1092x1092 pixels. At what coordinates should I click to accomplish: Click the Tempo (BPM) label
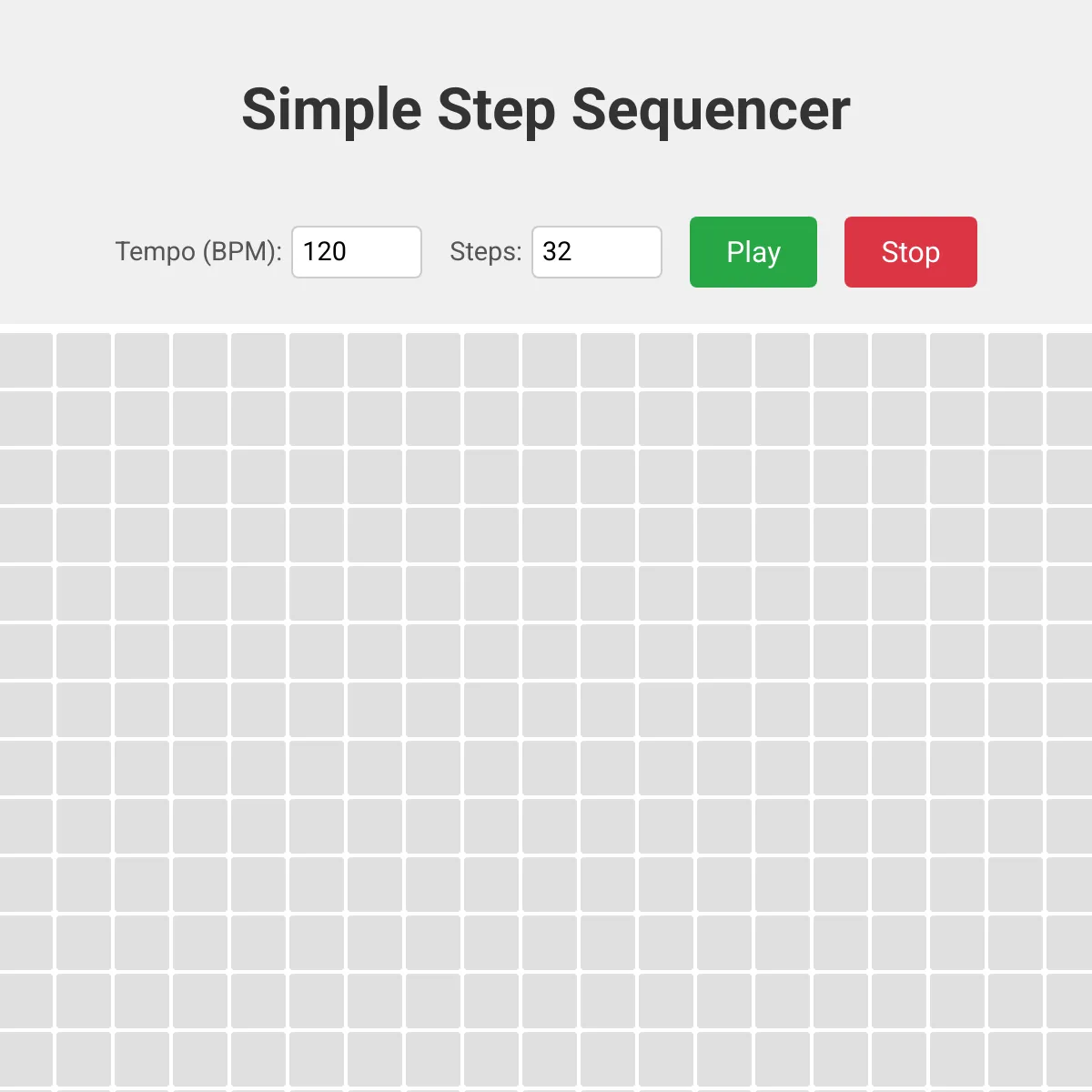[197, 252]
